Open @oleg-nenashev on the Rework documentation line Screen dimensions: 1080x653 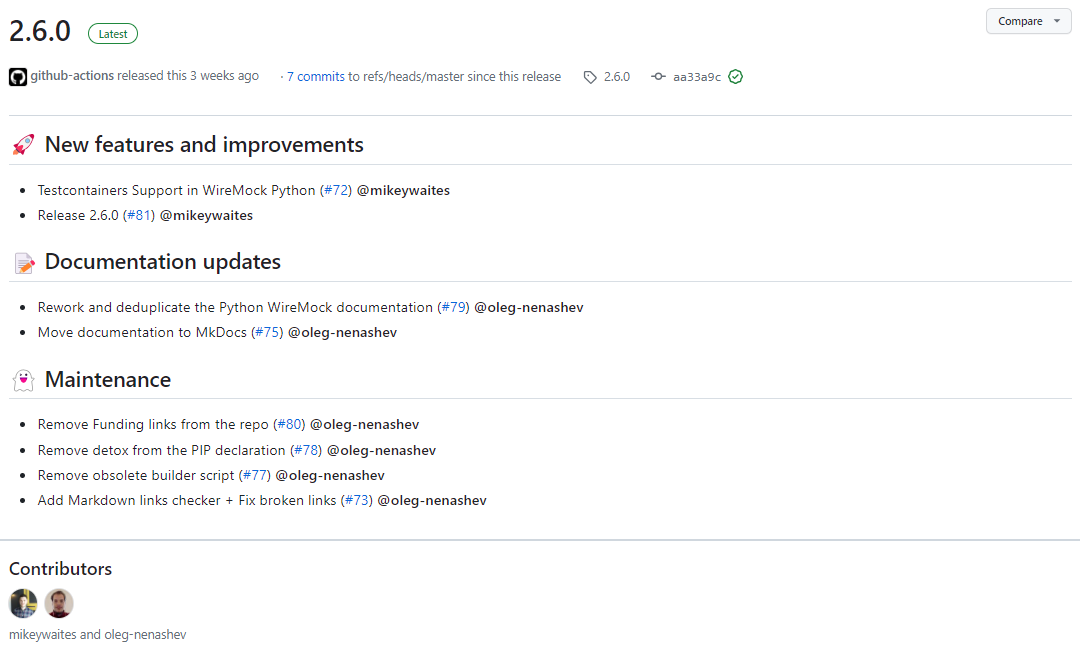tap(529, 307)
